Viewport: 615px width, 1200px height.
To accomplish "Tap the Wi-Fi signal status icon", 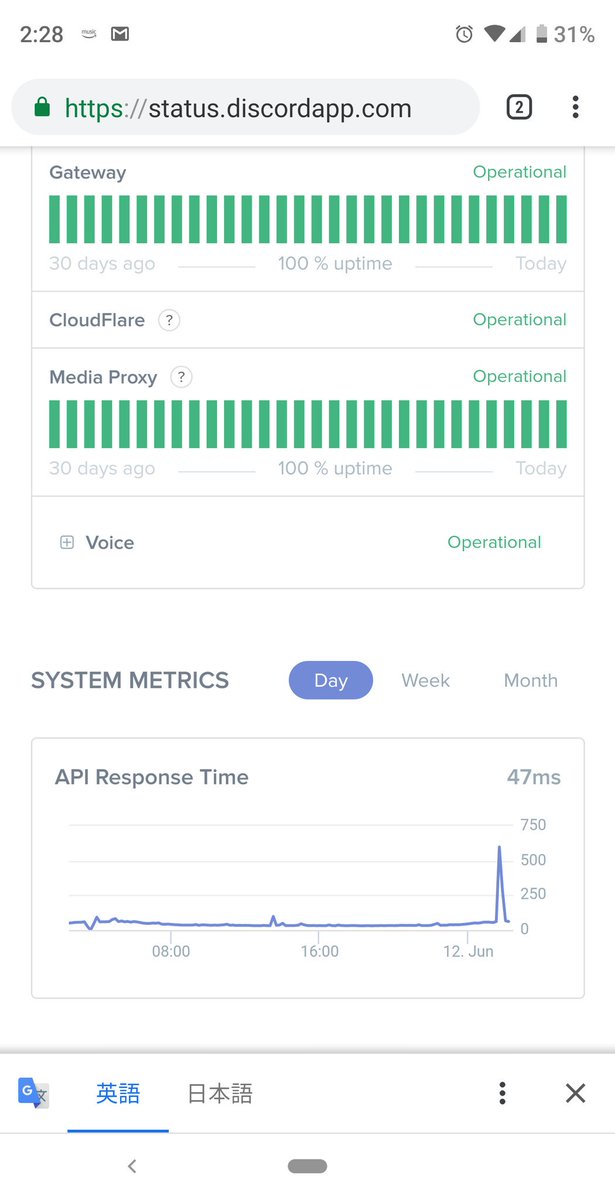I will click(x=494, y=34).
